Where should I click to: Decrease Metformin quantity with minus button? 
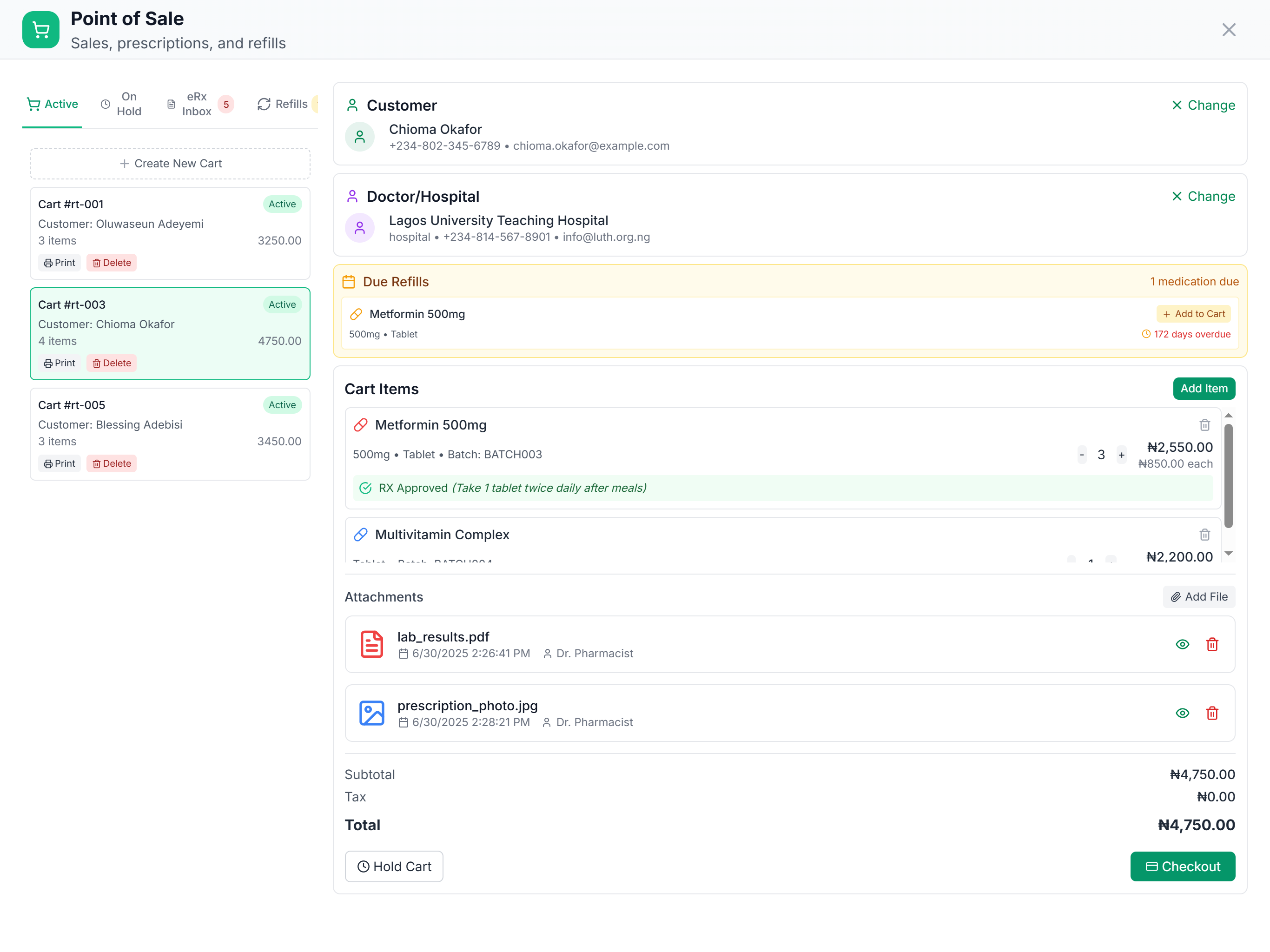(x=1081, y=455)
